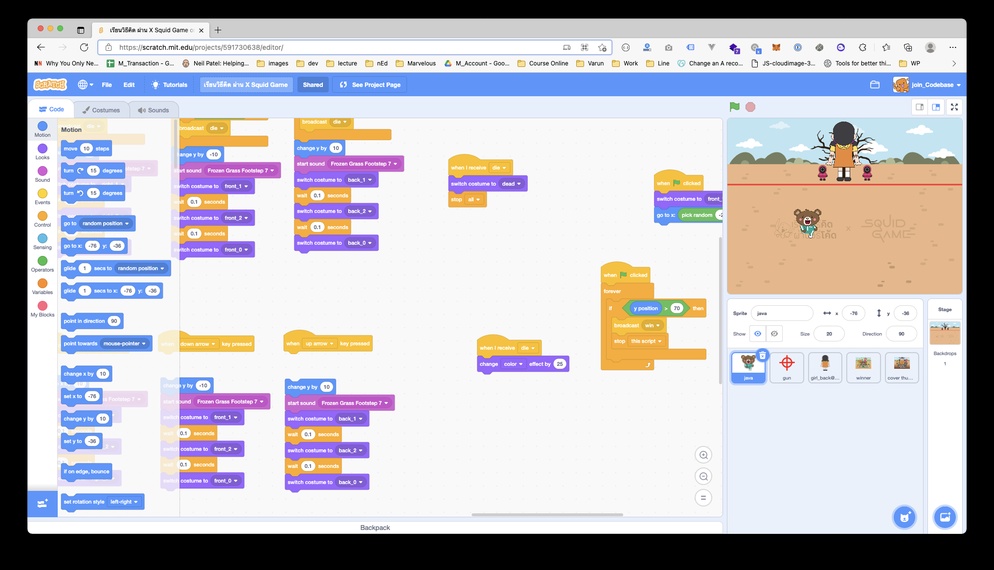Open 'win' dropdown in broadcast block
This screenshot has height=570, width=994.
(652, 325)
